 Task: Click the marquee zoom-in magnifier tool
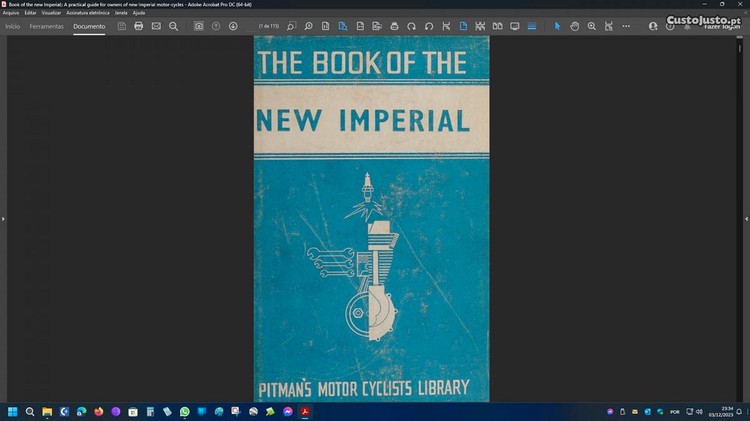(592, 26)
